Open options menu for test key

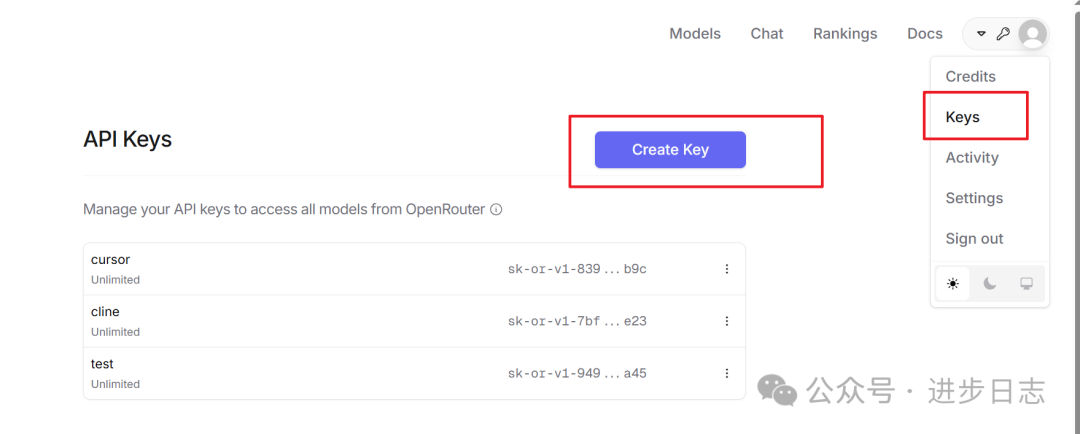(x=726, y=373)
